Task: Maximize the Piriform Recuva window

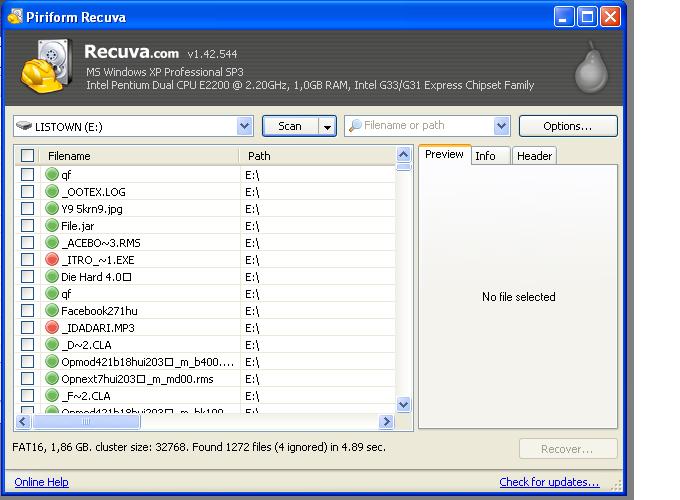Action: (587, 17)
